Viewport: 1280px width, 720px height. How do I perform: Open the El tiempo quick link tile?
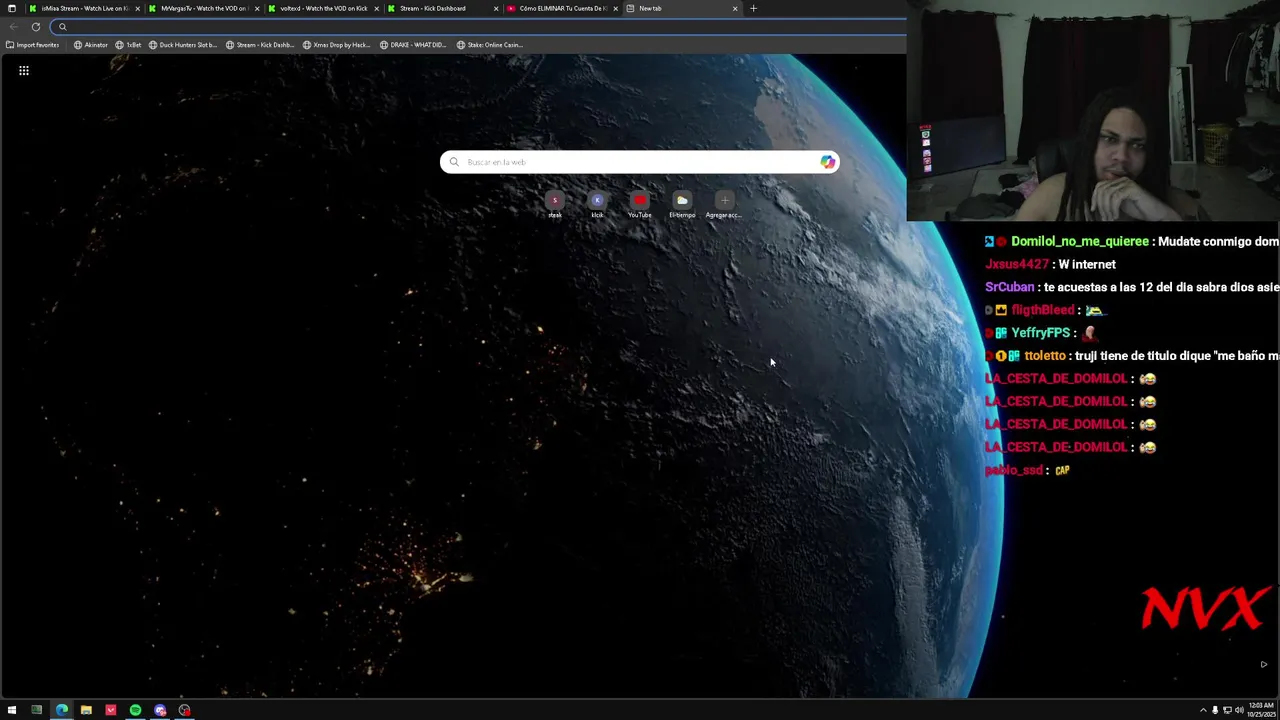(682, 205)
